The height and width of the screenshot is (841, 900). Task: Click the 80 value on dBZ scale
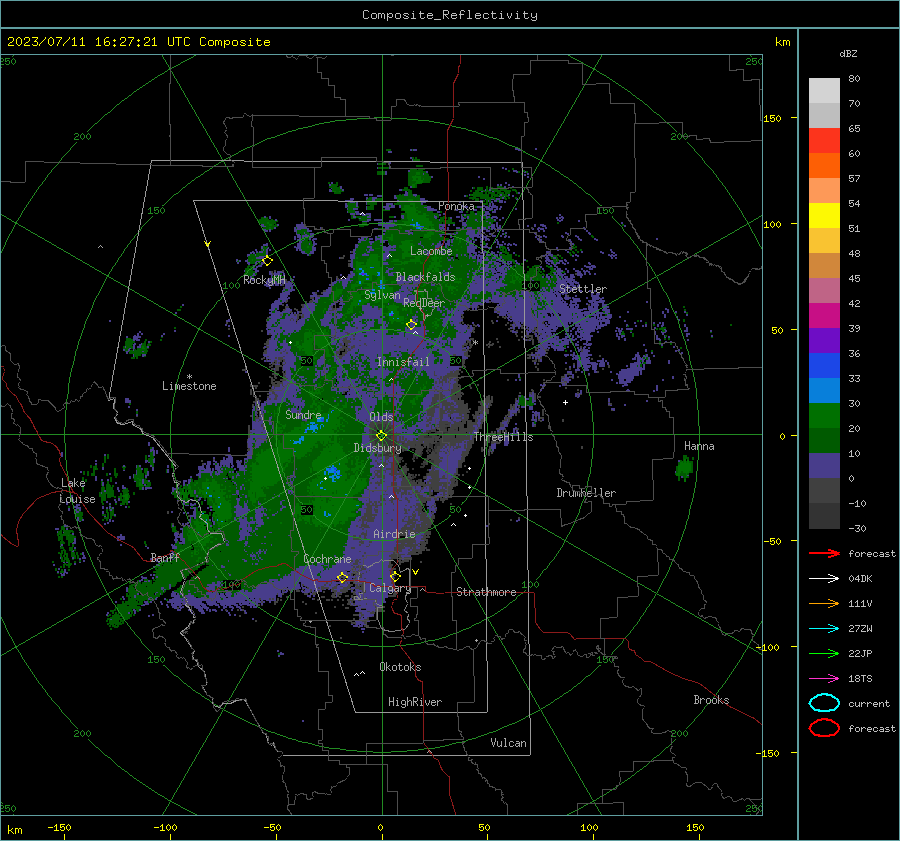854,79
